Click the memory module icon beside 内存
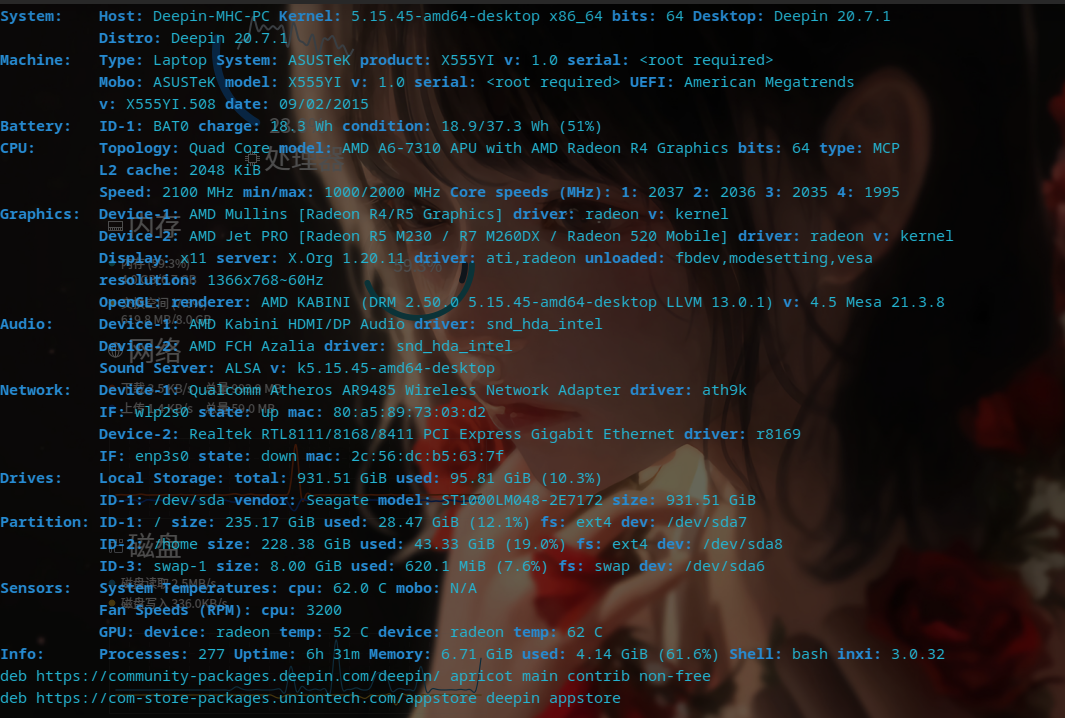Image resolution: width=1065 pixels, height=718 pixels. tap(115, 226)
